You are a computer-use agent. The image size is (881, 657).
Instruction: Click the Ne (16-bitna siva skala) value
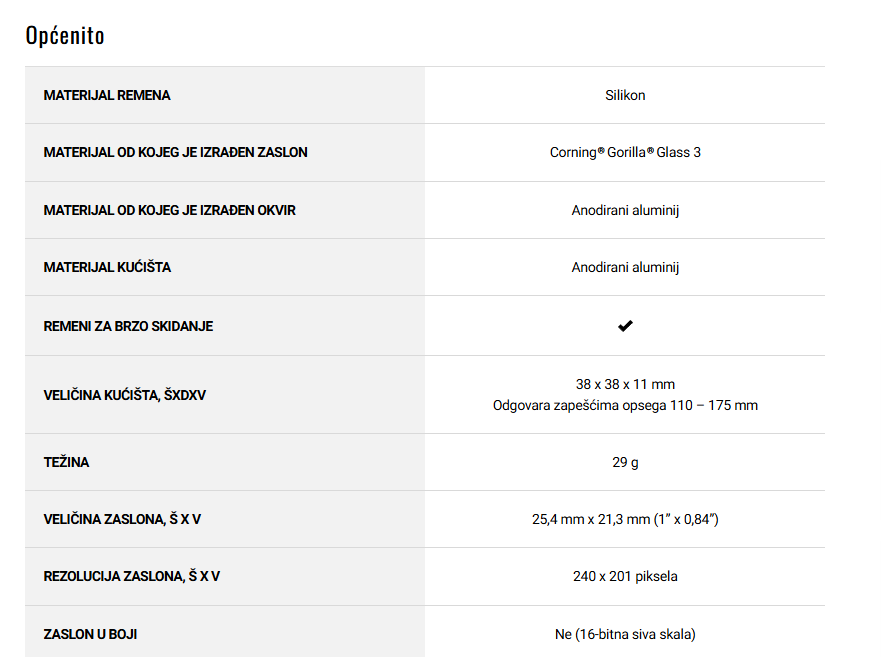[625, 634]
